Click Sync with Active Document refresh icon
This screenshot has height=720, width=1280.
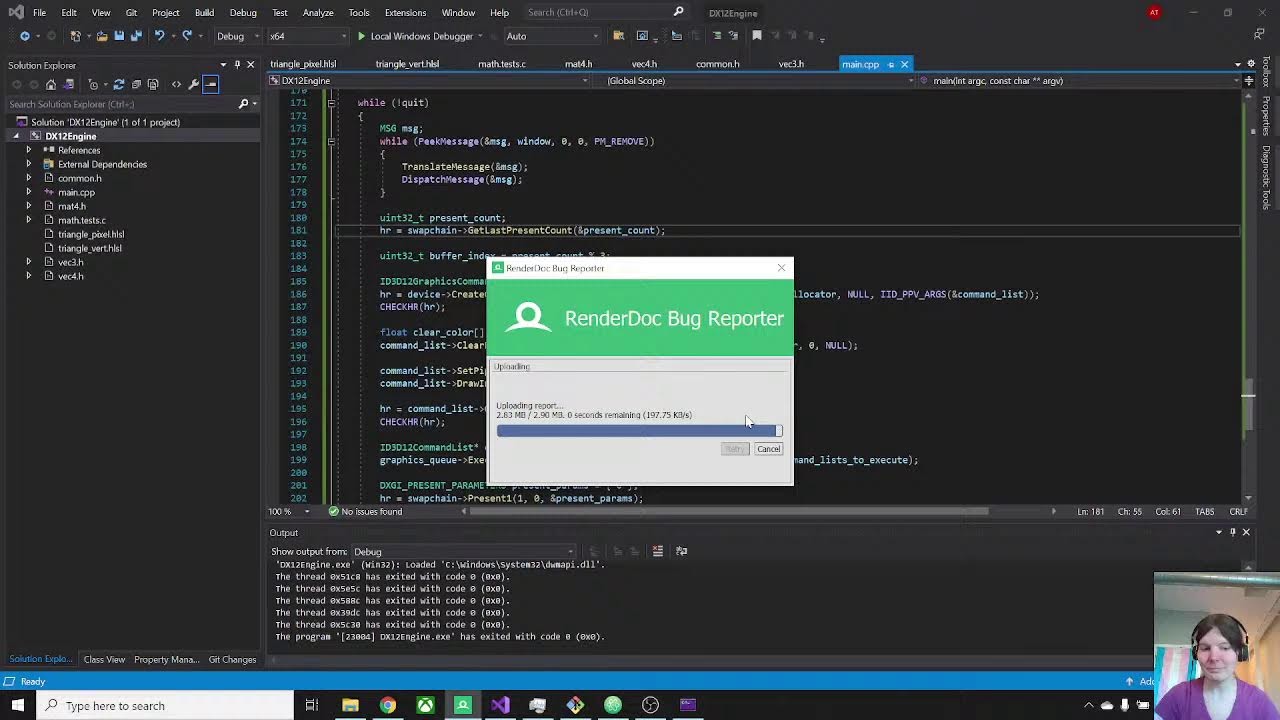[x=118, y=84]
